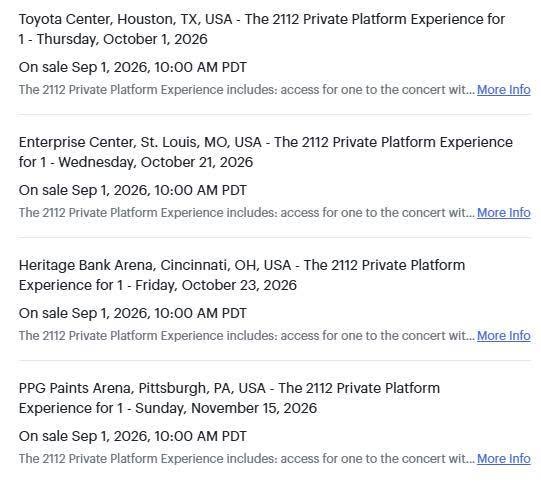Click the Pittsburgh event's on-sale date line
541x485 pixels.
tap(133, 436)
